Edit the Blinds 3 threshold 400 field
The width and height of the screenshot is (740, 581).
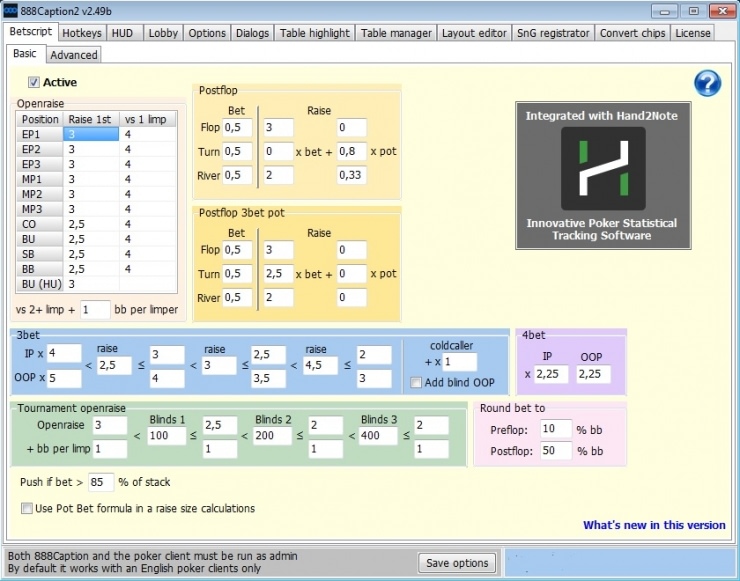(378, 436)
